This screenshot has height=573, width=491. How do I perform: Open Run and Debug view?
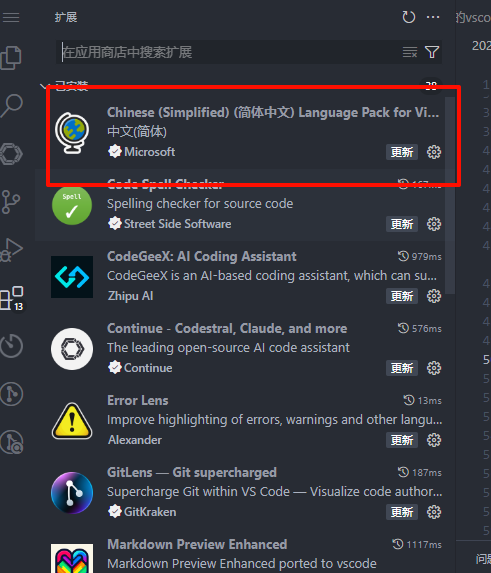click(x=11, y=250)
